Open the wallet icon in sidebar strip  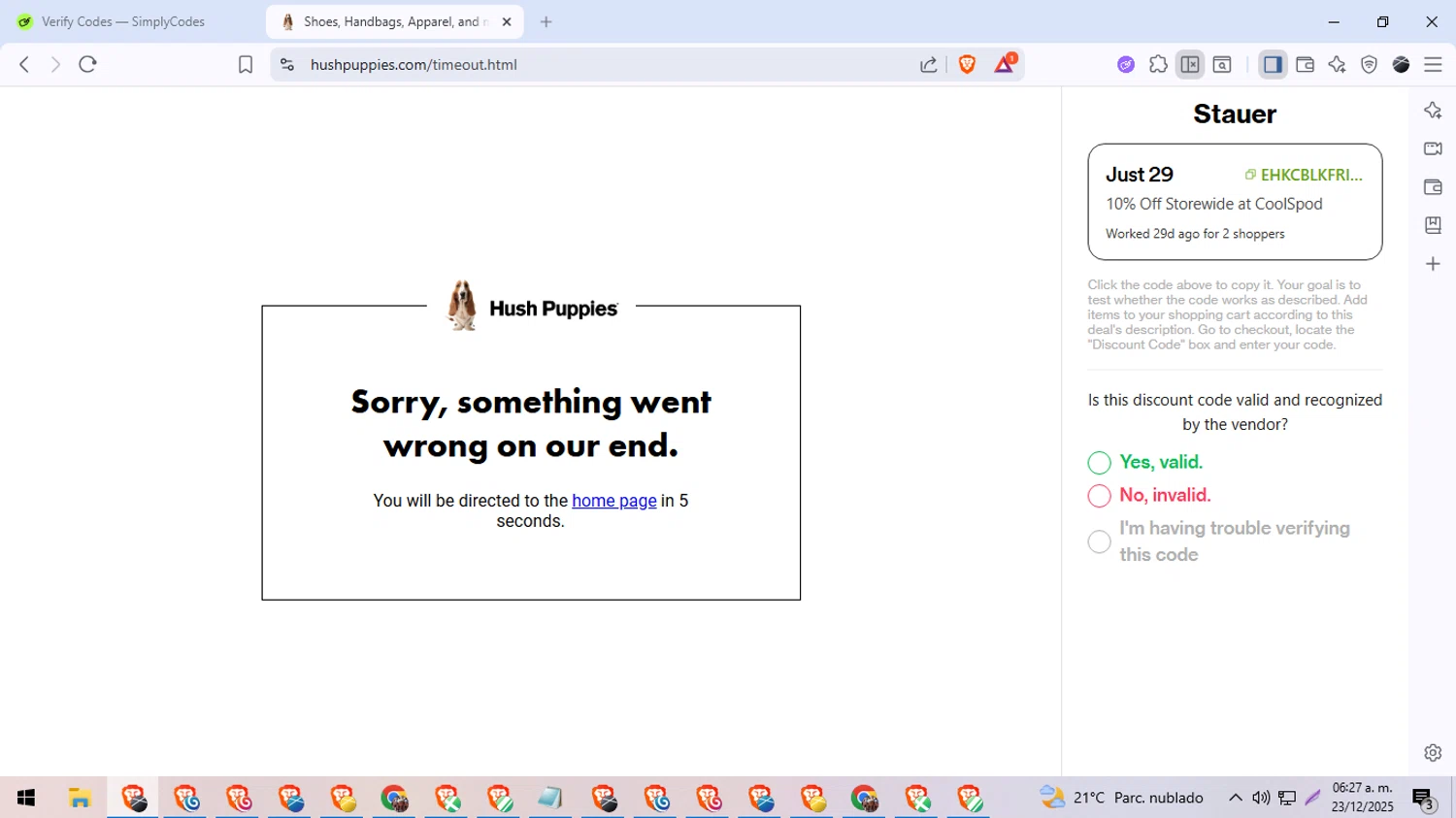pos(1433,187)
